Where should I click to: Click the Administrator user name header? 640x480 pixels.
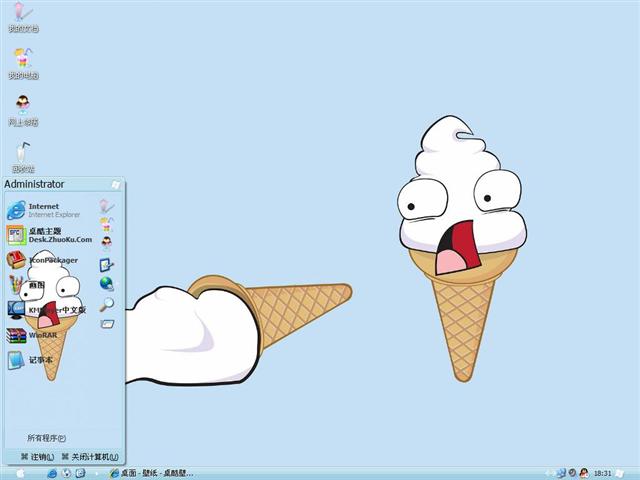coord(34,184)
